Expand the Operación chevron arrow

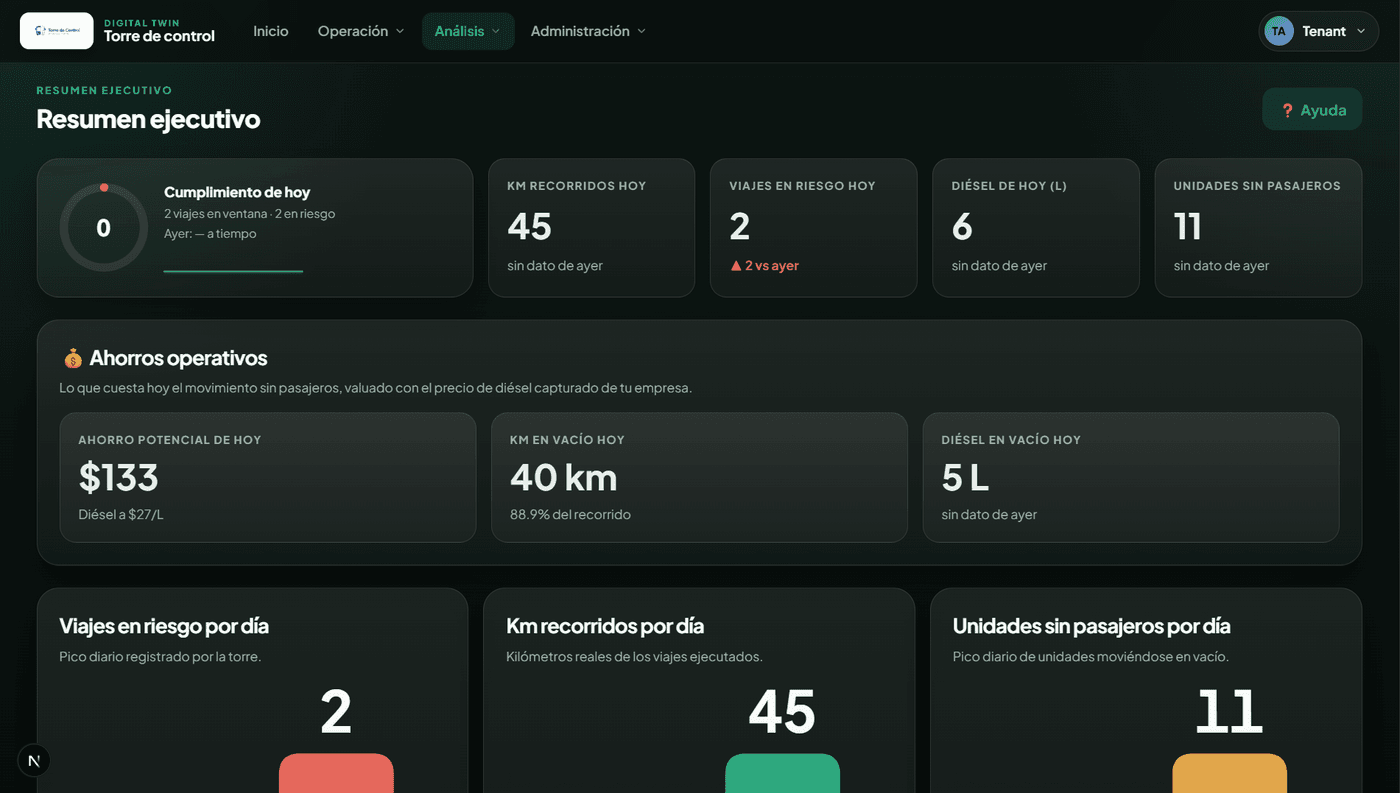point(400,31)
